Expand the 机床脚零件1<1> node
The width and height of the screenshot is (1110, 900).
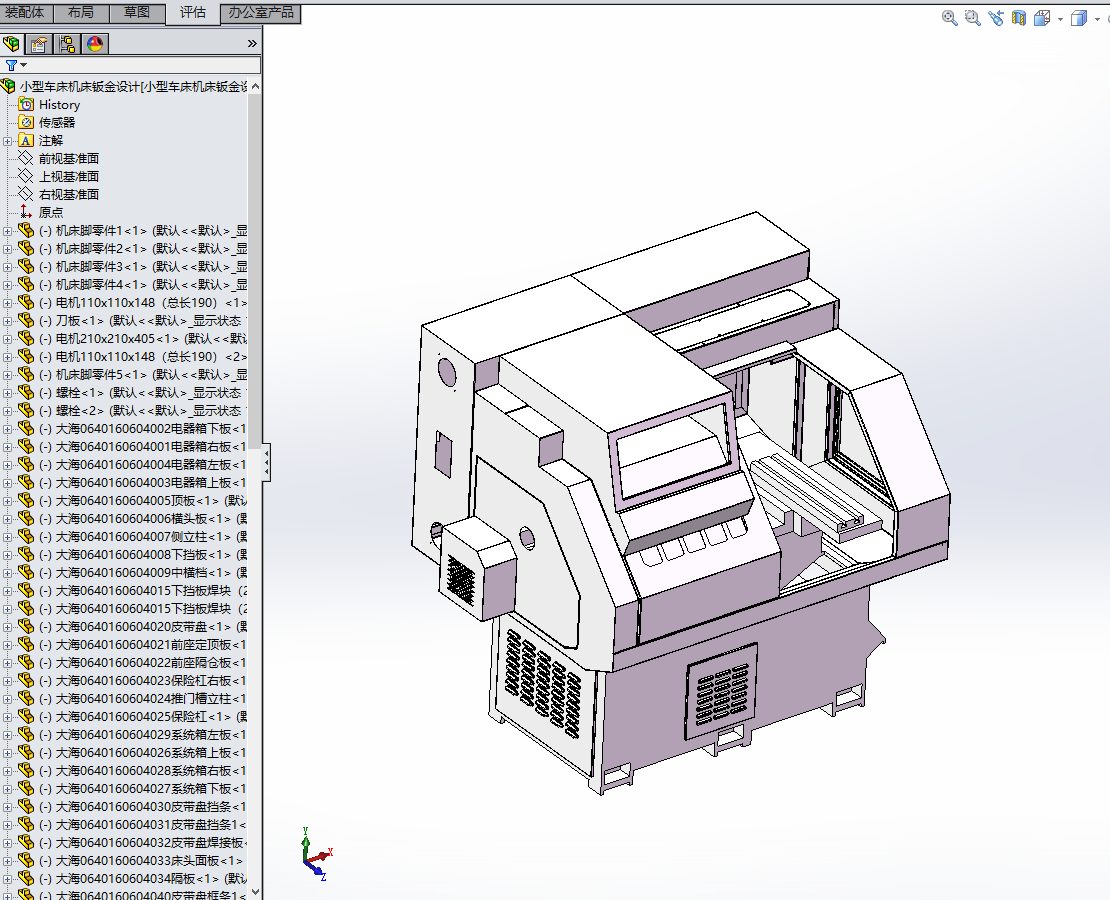click(8, 231)
